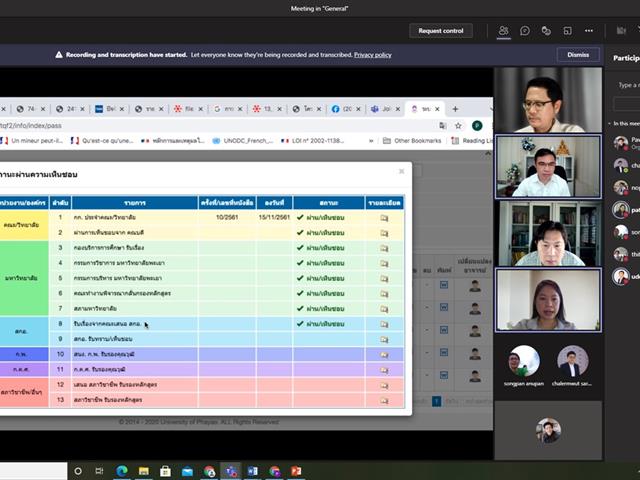Click document number 10/2561 in row 1
Image resolution: width=640 pixels, height=480 pixels.
click(x=227, y=217)
